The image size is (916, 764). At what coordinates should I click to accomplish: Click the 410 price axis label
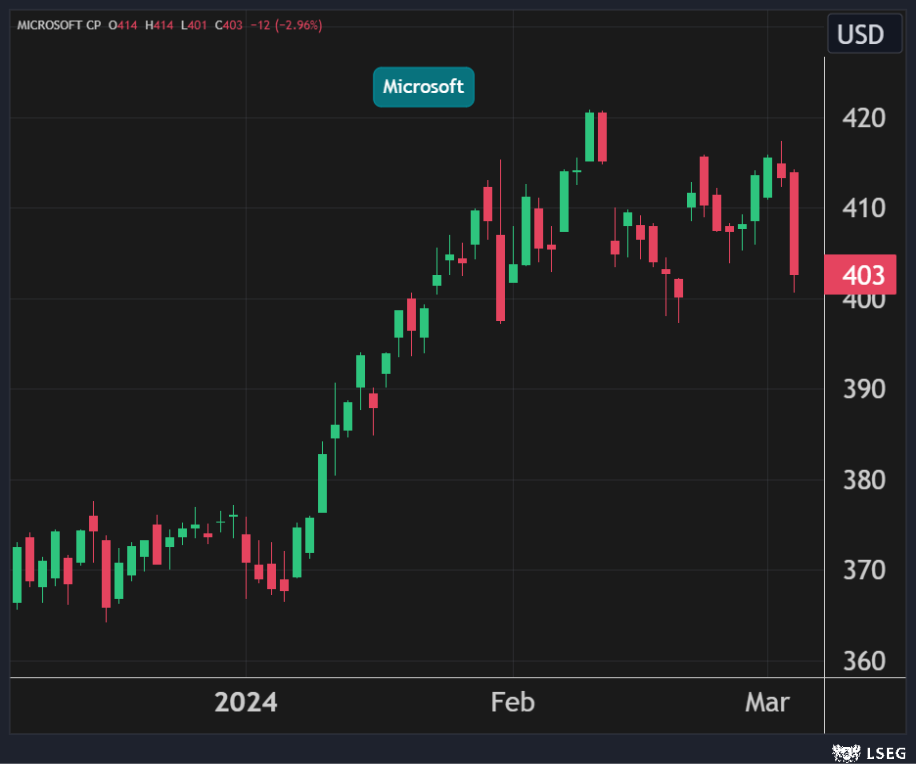864,209
